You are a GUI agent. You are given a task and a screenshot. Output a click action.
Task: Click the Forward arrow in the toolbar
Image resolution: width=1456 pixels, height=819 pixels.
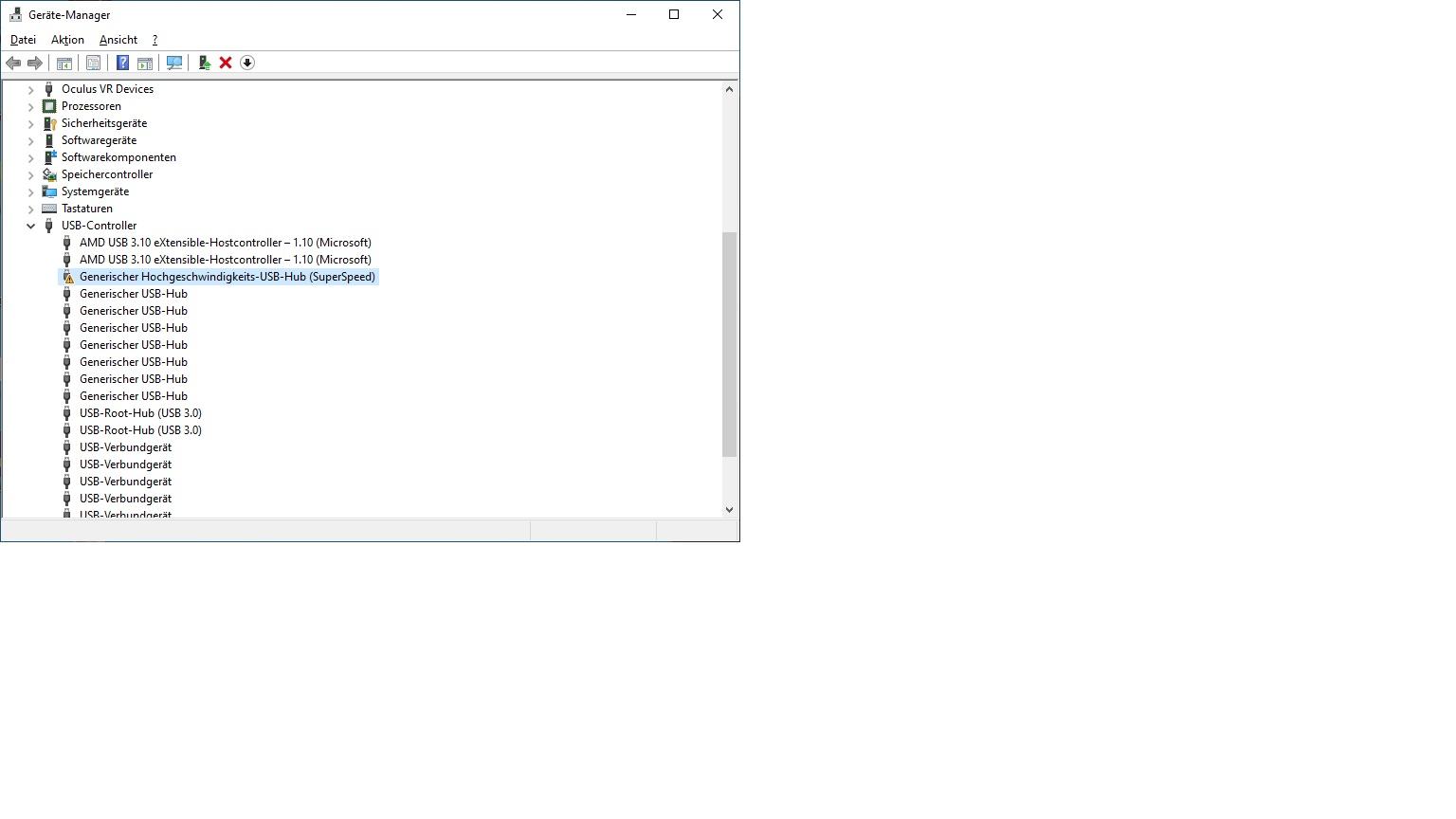(35, 63)
